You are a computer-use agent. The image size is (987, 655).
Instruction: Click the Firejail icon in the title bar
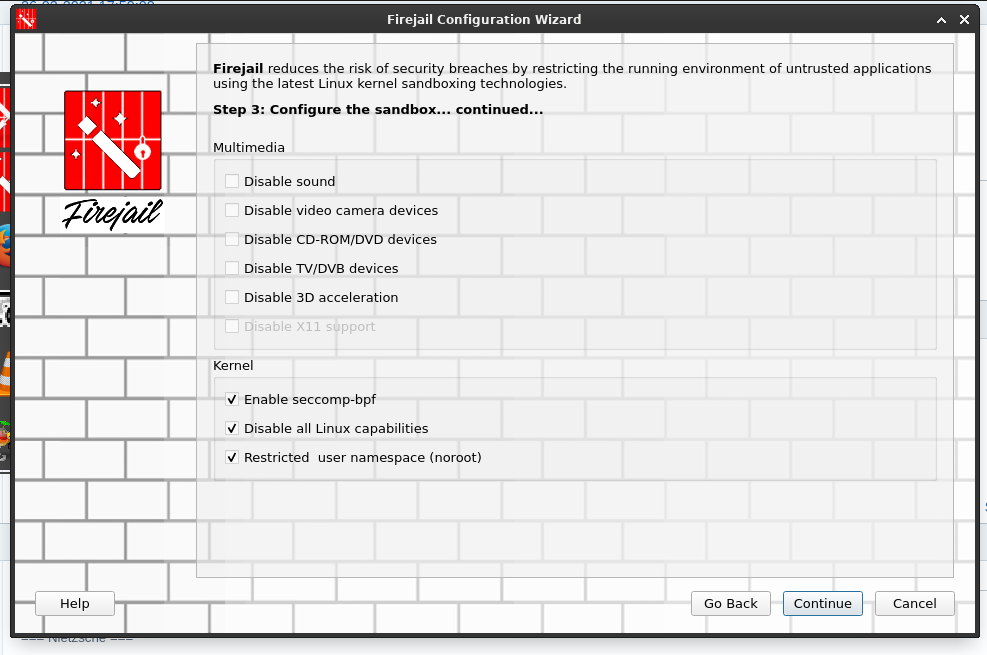[x=26, y=19]
